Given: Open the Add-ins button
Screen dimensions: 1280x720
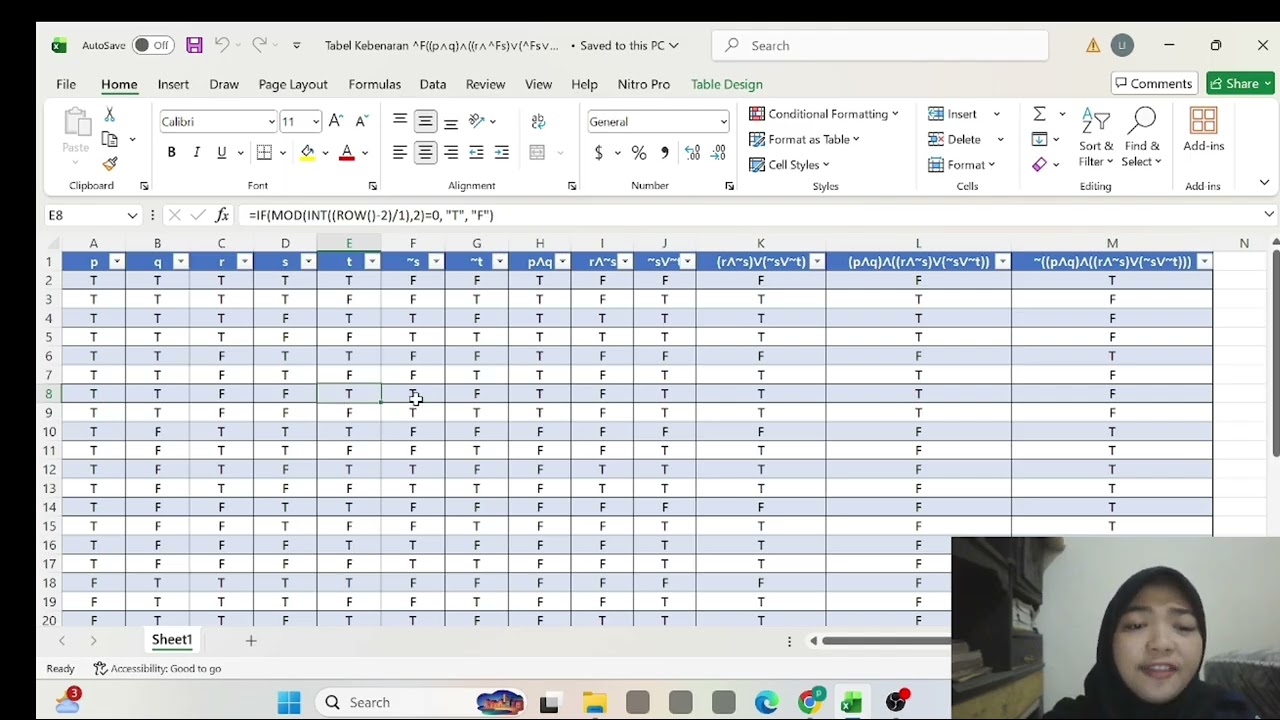Looking at the screenshot, I should [x=1203, y=130].
